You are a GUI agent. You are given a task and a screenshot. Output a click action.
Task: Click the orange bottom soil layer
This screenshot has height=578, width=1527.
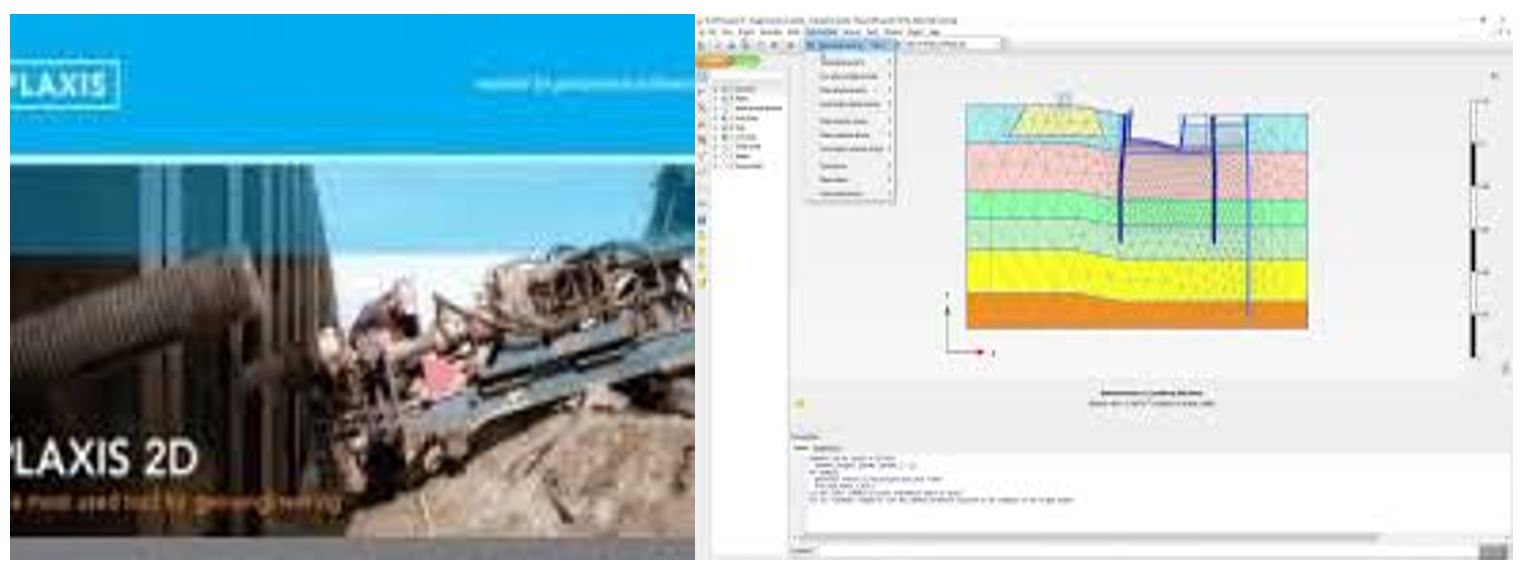(1136, 311)
